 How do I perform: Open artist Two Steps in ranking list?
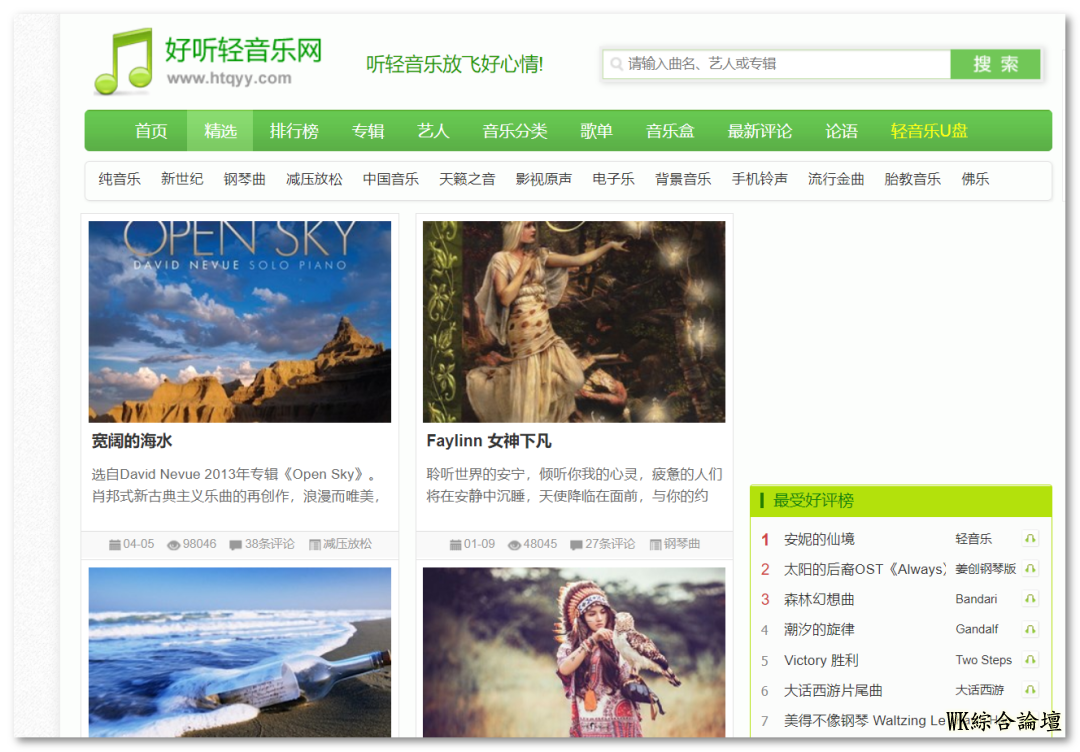984,660
